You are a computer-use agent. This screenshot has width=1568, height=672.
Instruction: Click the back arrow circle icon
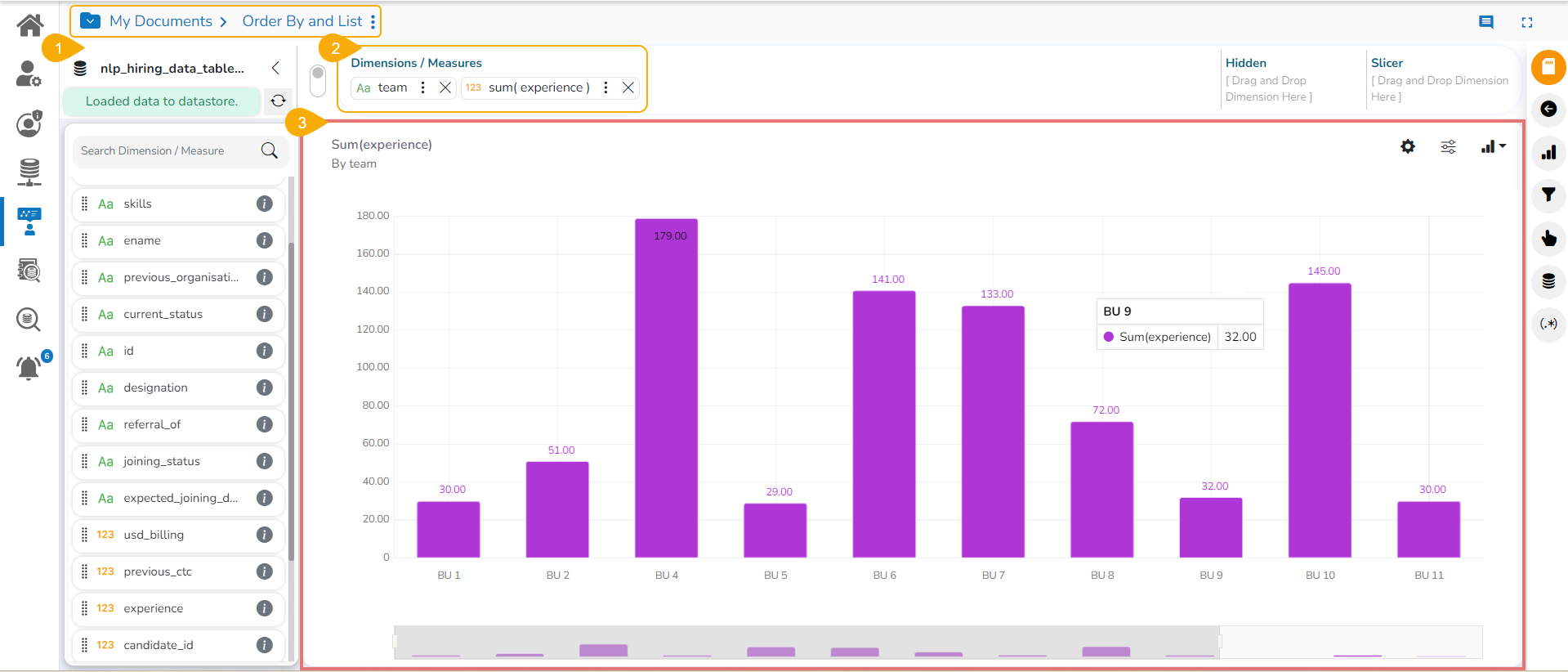pos(1548,109)
